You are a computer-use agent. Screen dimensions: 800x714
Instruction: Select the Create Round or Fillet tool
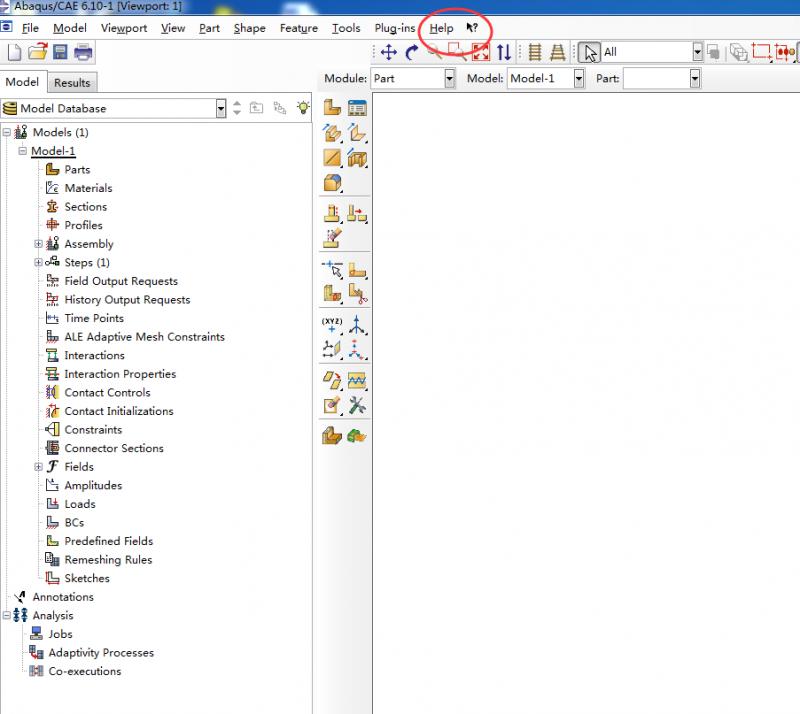332,183
